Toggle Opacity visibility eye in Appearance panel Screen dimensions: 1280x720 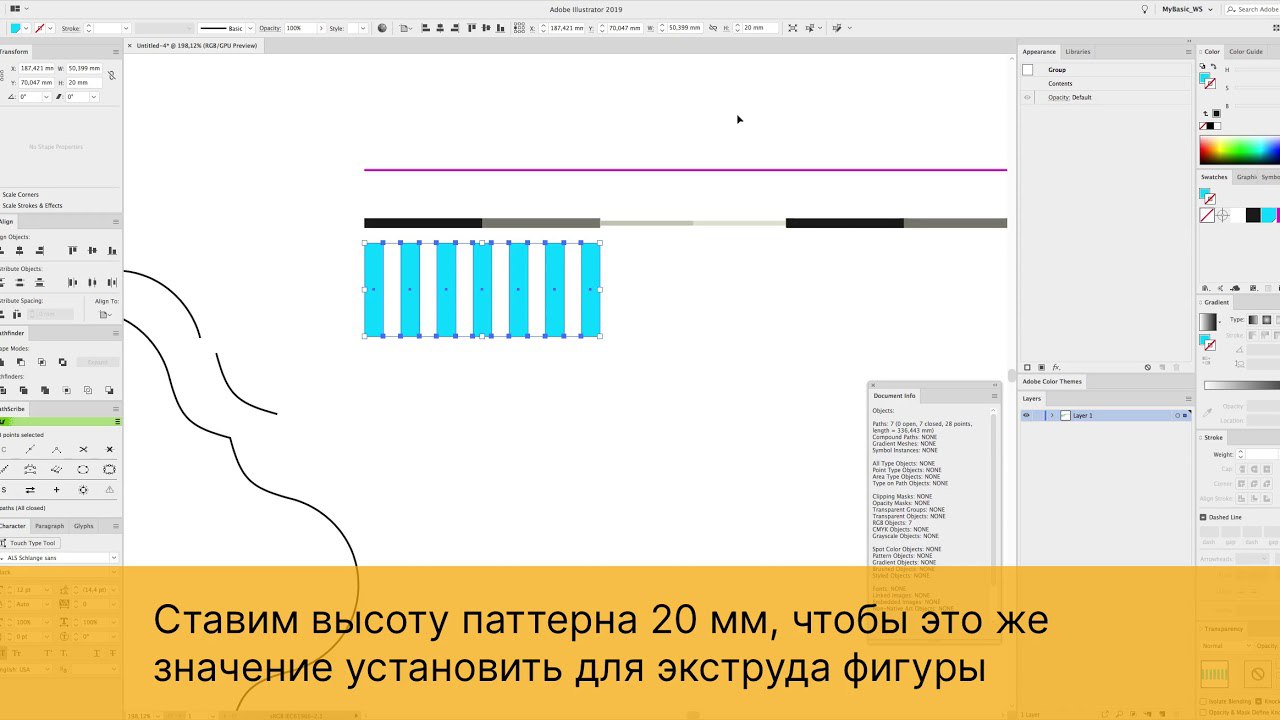click(x=1027, y=97)
